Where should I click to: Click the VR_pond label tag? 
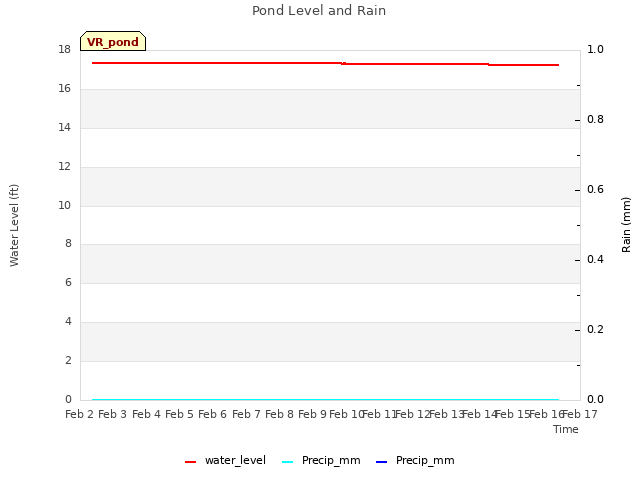113,41
